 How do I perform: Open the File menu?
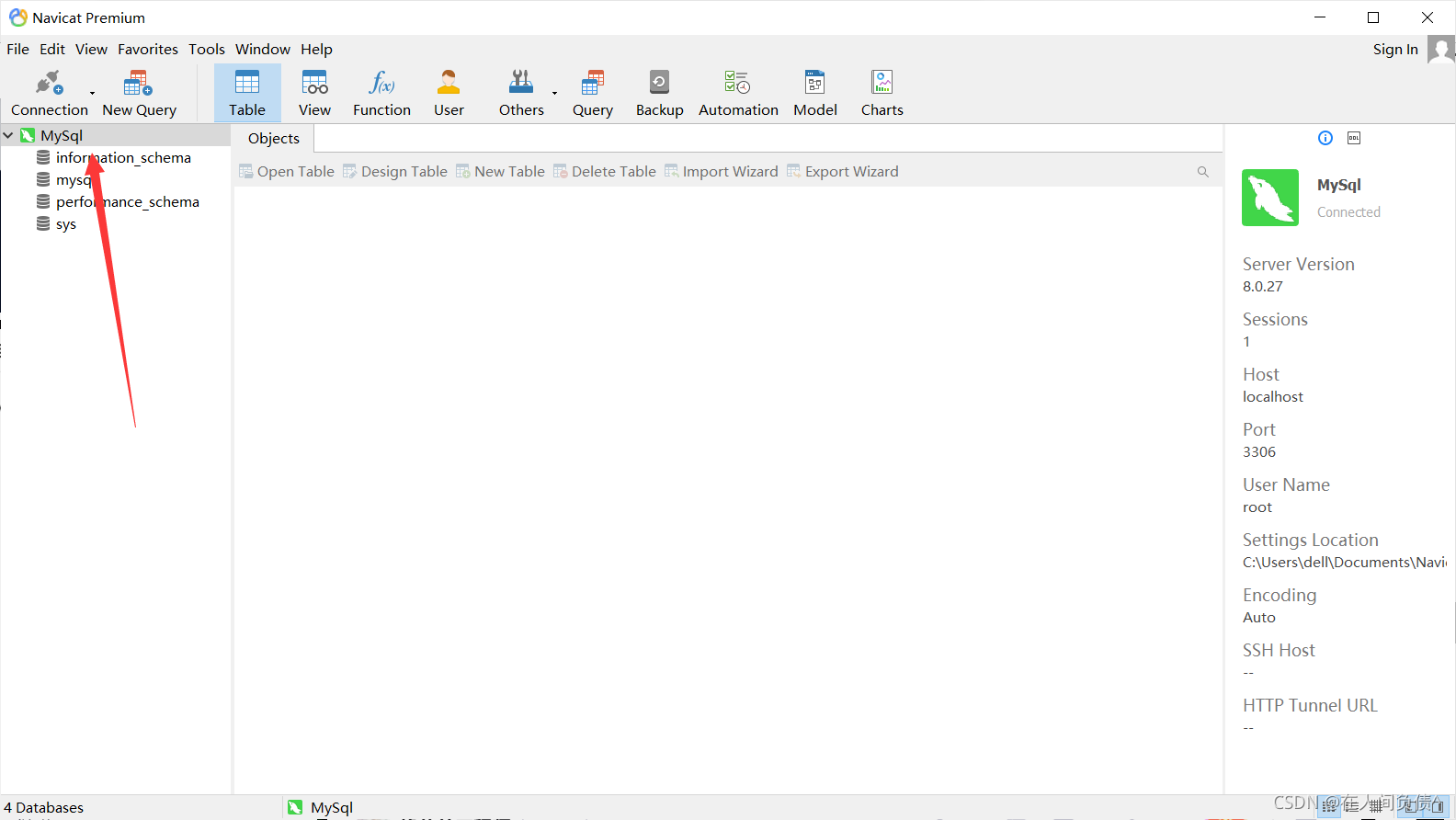(17, 50)
